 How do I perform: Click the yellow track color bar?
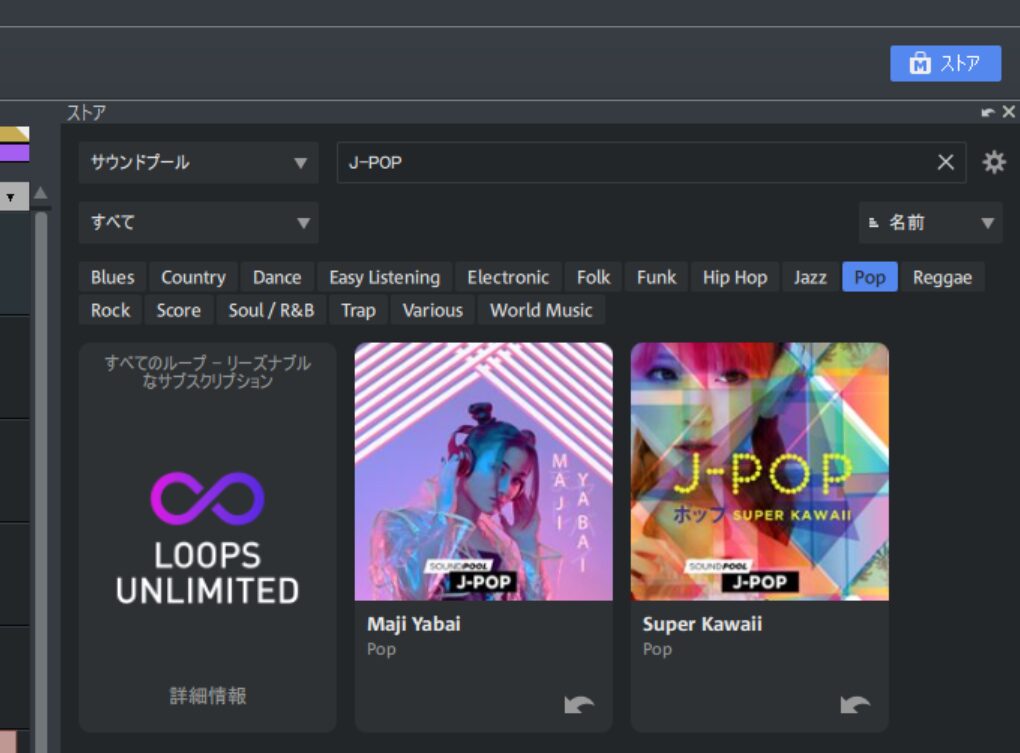pyautogui.click(x=14, y=134)
